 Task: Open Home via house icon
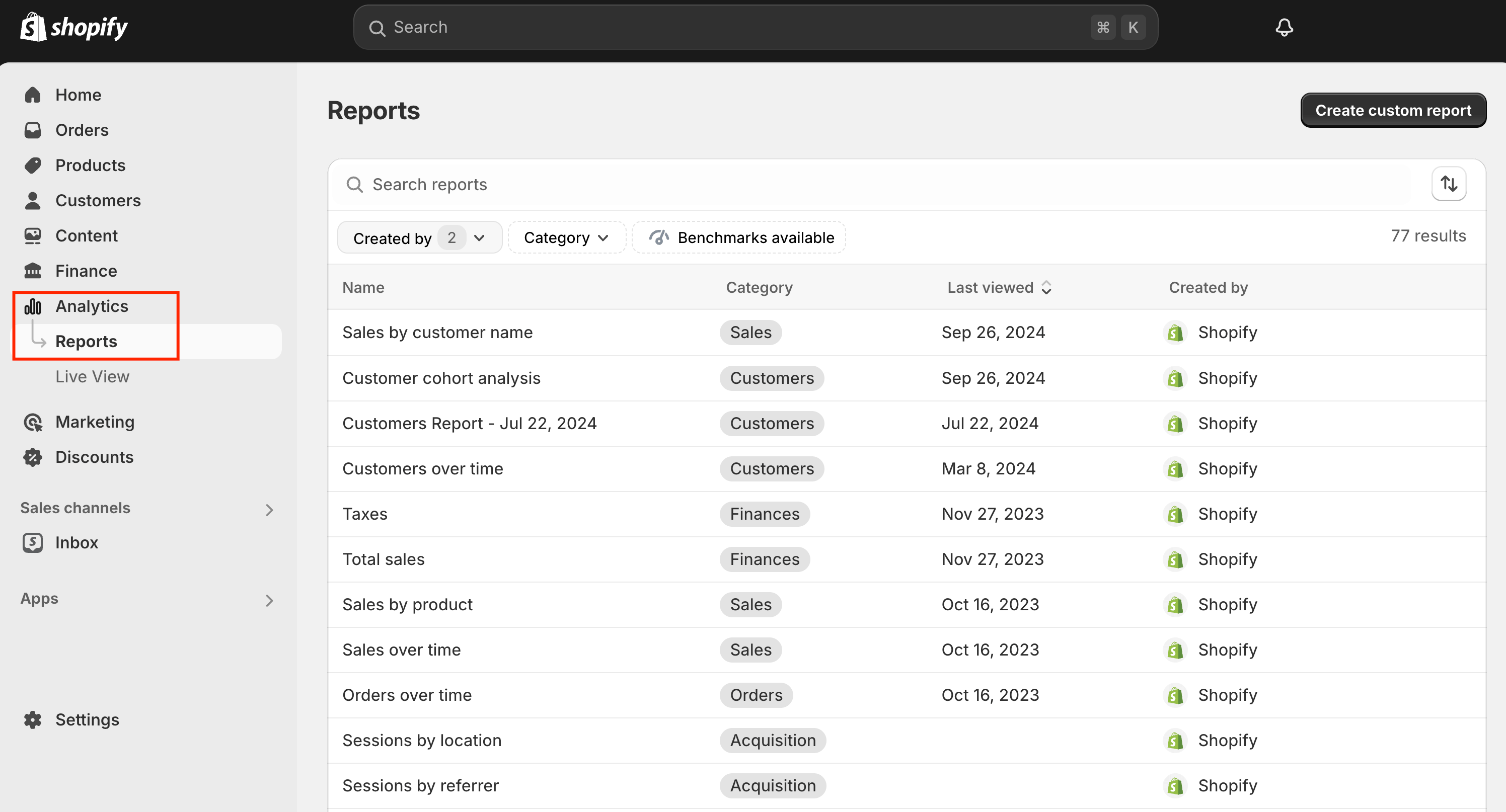pyautogui.click(x=33, y=95)
